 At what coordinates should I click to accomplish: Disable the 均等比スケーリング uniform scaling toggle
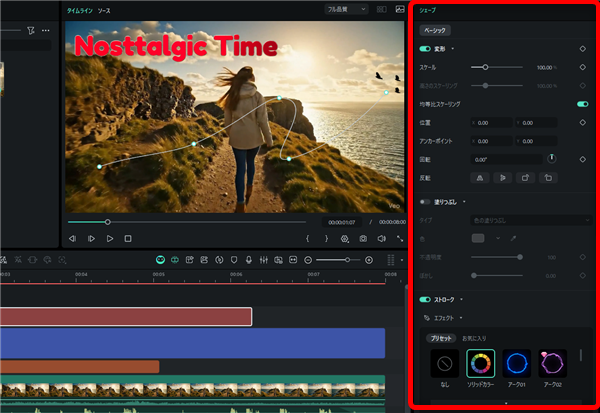pyautogui.click(x=581, y=103)
